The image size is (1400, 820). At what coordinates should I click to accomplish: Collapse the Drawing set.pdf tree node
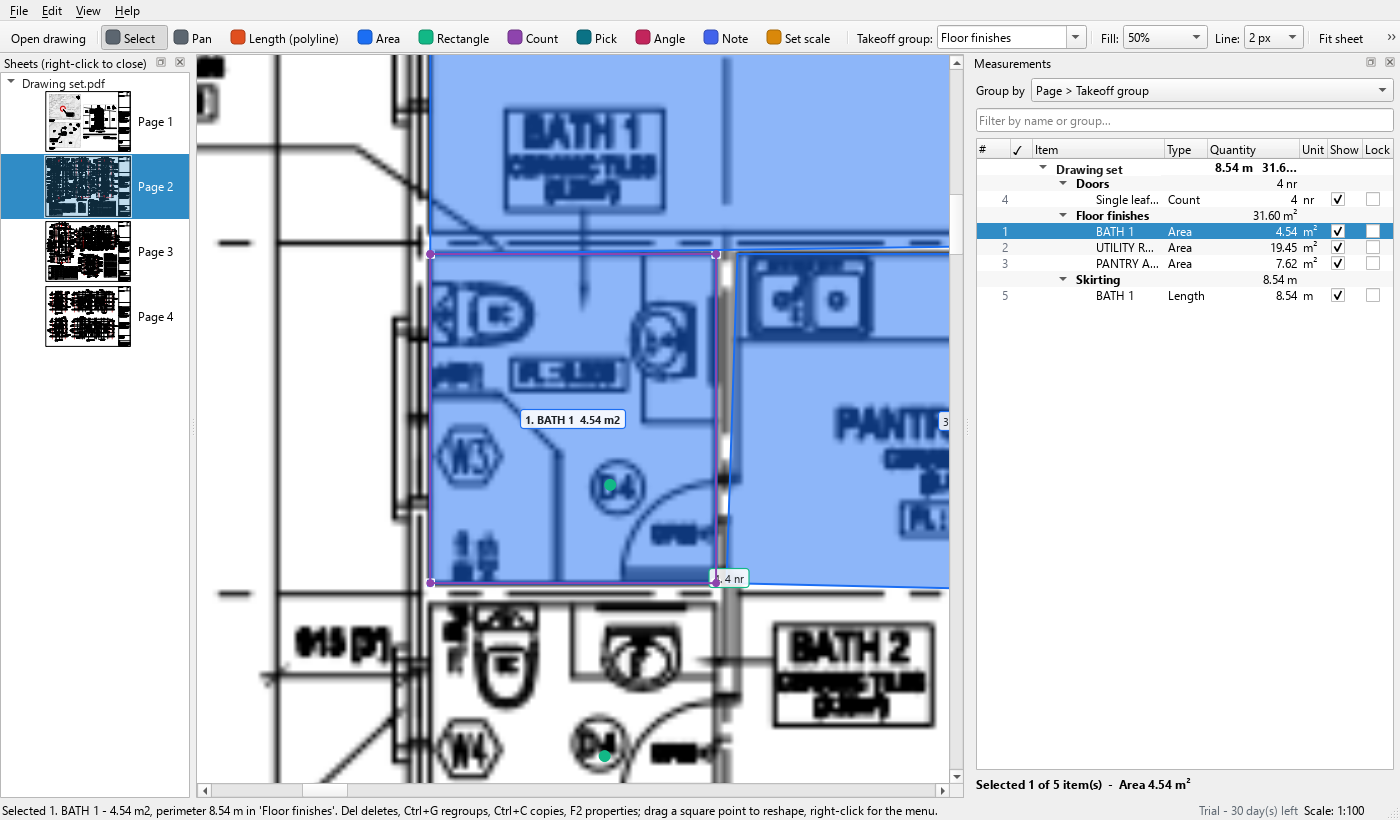(x=11, y=83)
